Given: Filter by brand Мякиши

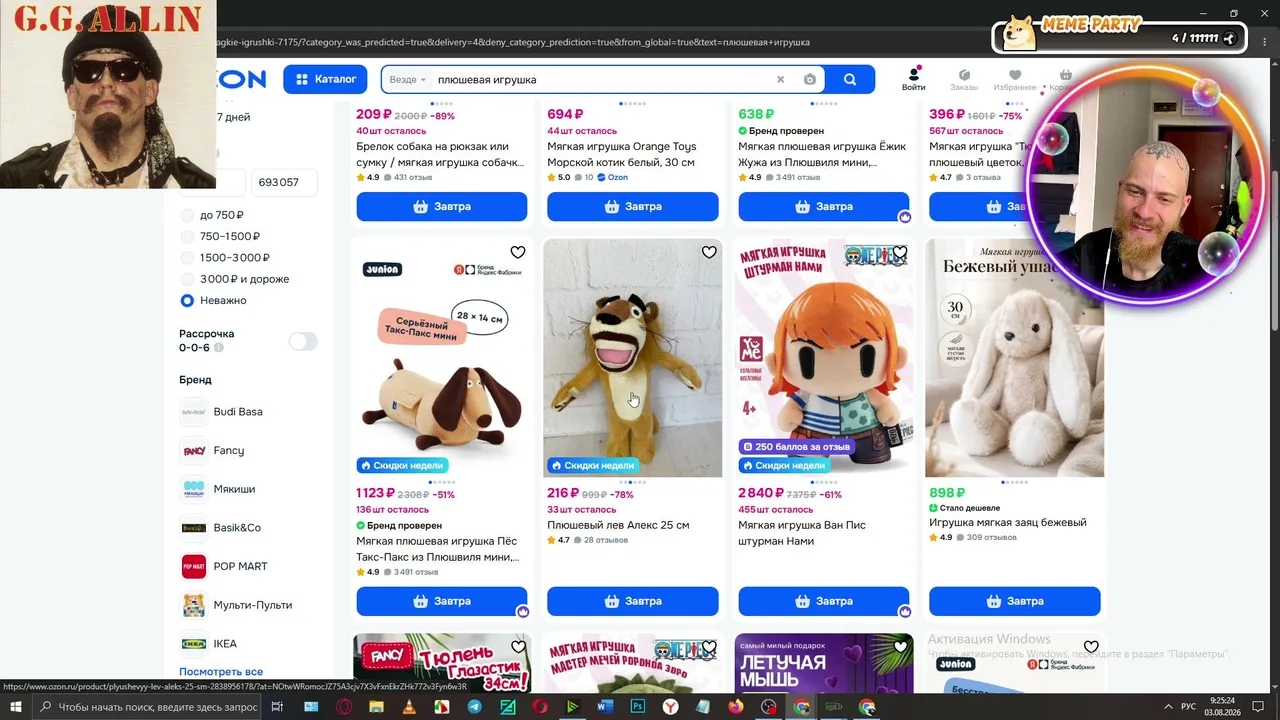Looking at the screenshot, I should click(x=218, y=489).
